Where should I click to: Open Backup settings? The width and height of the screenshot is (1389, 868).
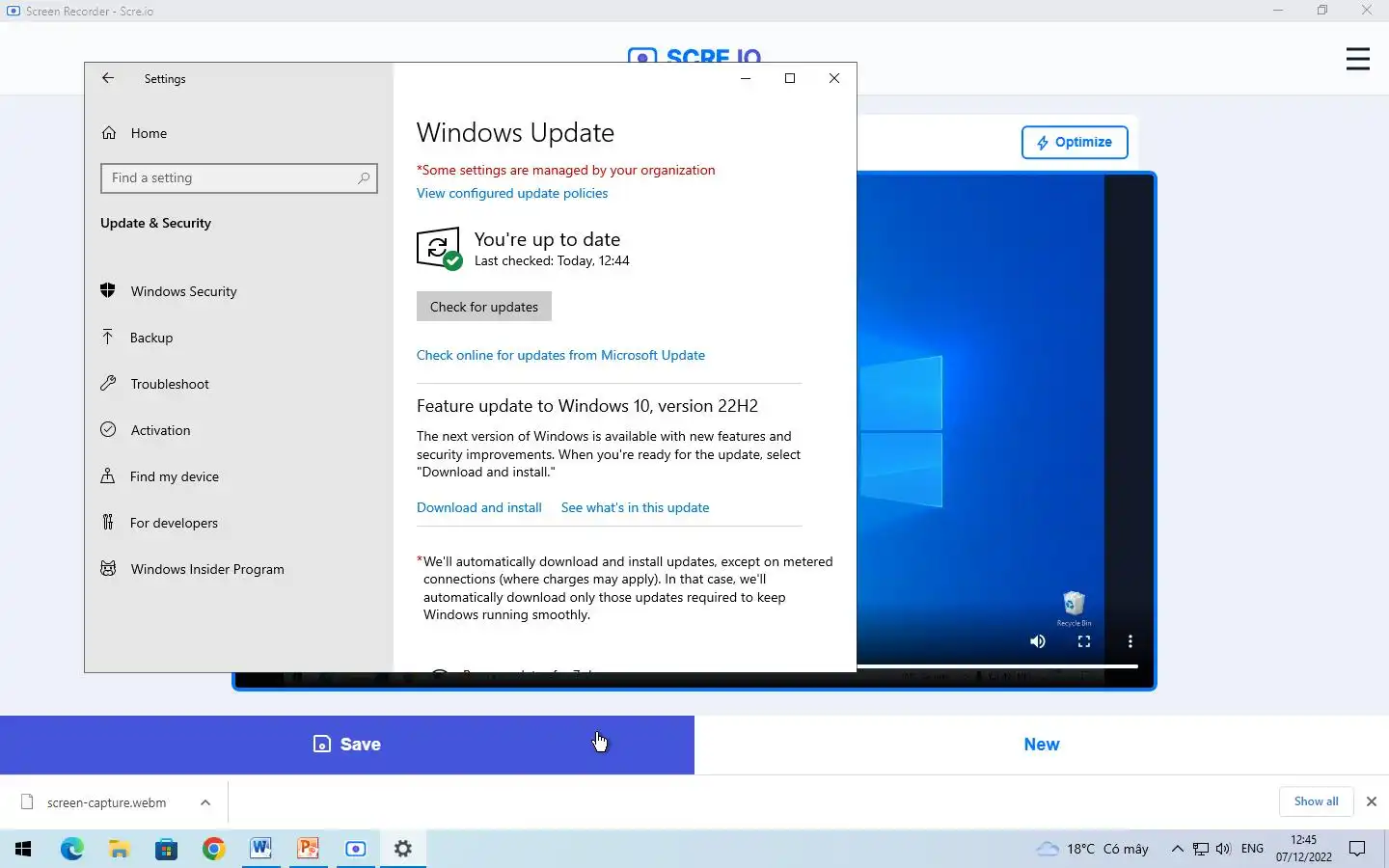click(151, 338)
